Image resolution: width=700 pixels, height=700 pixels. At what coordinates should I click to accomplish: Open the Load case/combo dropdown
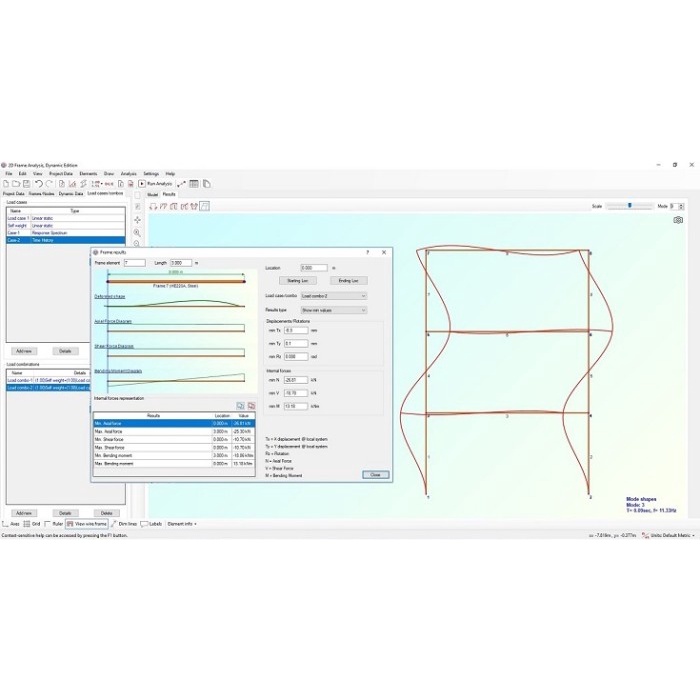(334, 296)
